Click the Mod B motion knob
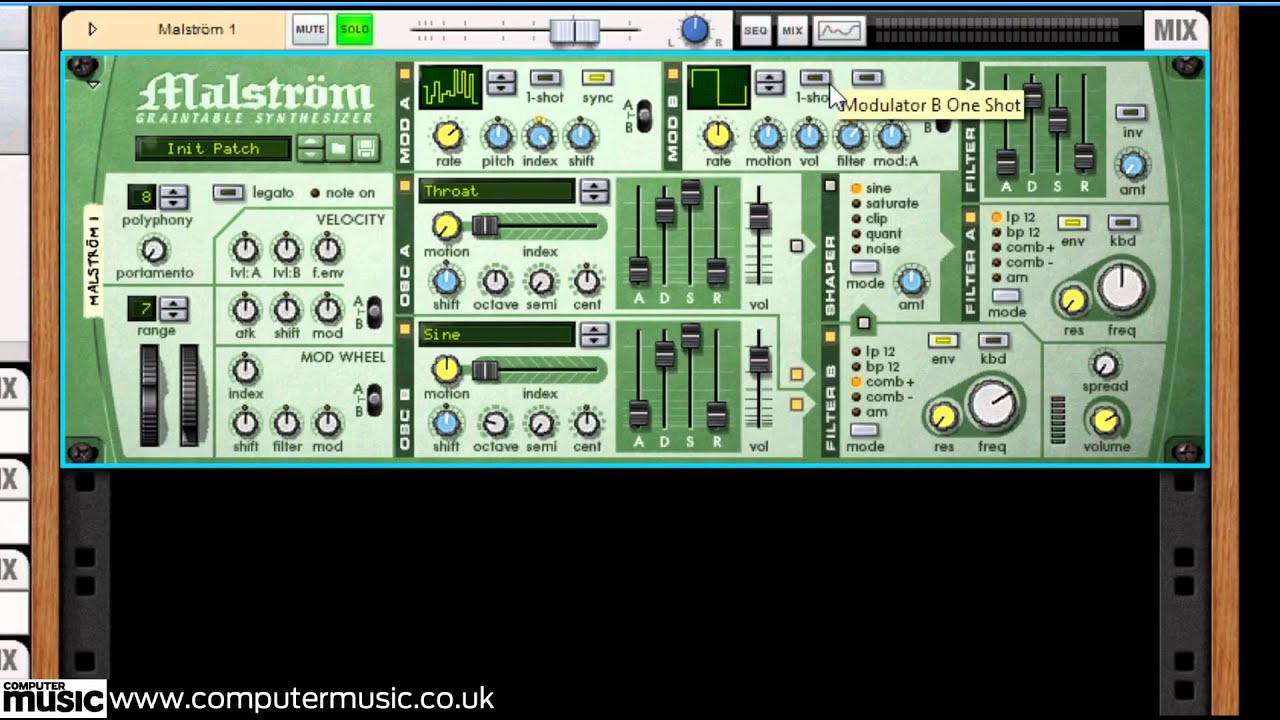The width and height of the screenshot is (1280, 720). pos(767,134)
